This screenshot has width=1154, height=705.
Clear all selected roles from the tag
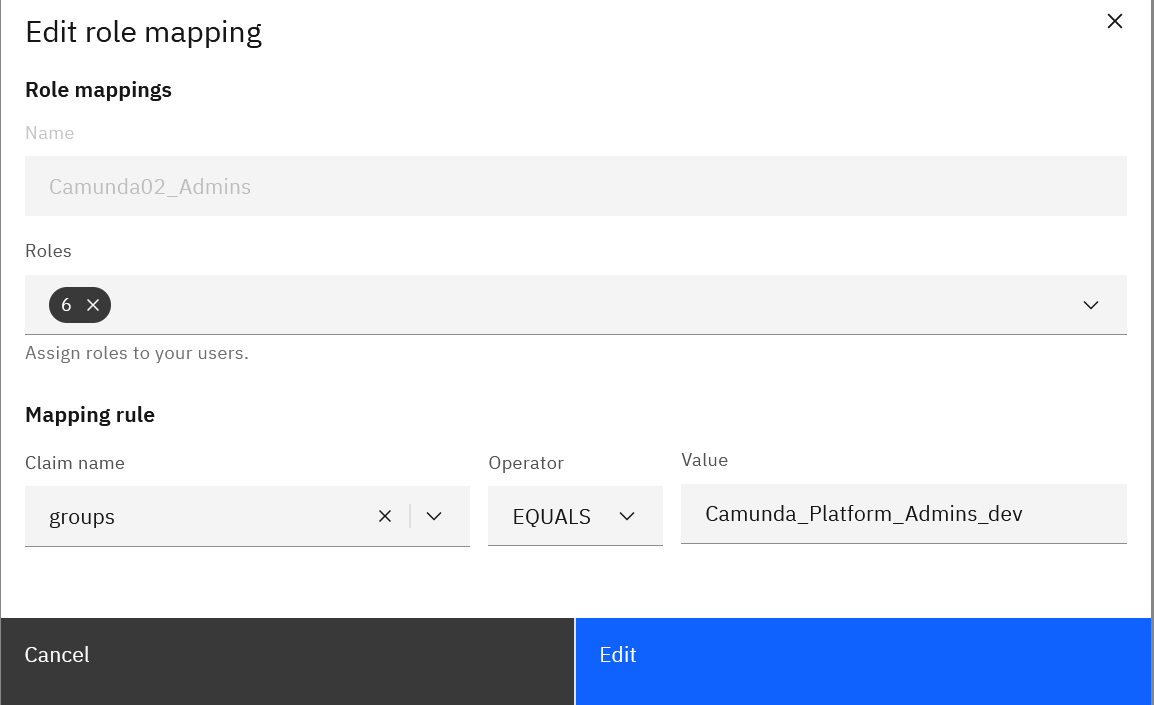point(93,305)
